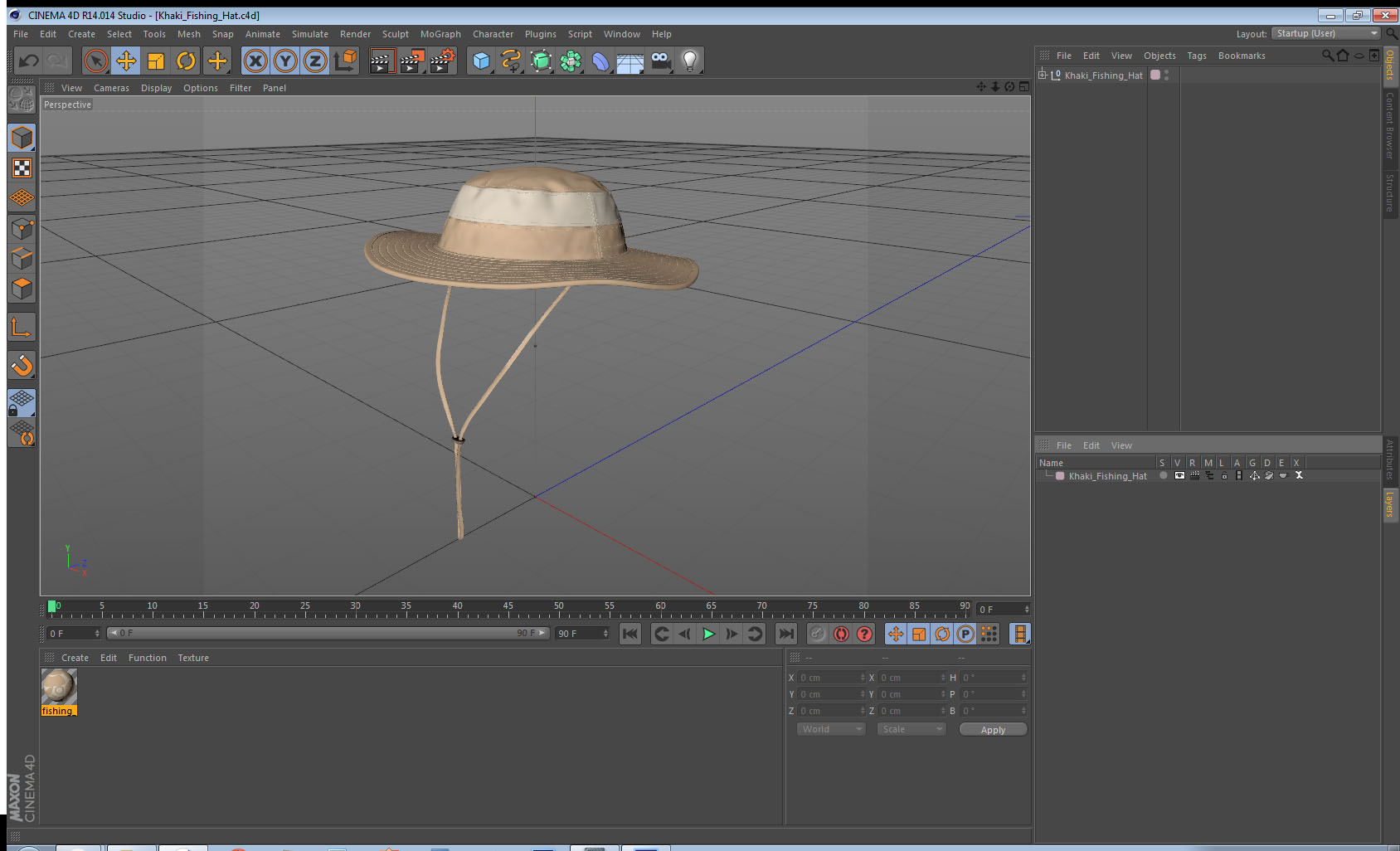Open the Object Manager Tags menu
The height and width of the screenshot is (851, 1400).
1197,56
